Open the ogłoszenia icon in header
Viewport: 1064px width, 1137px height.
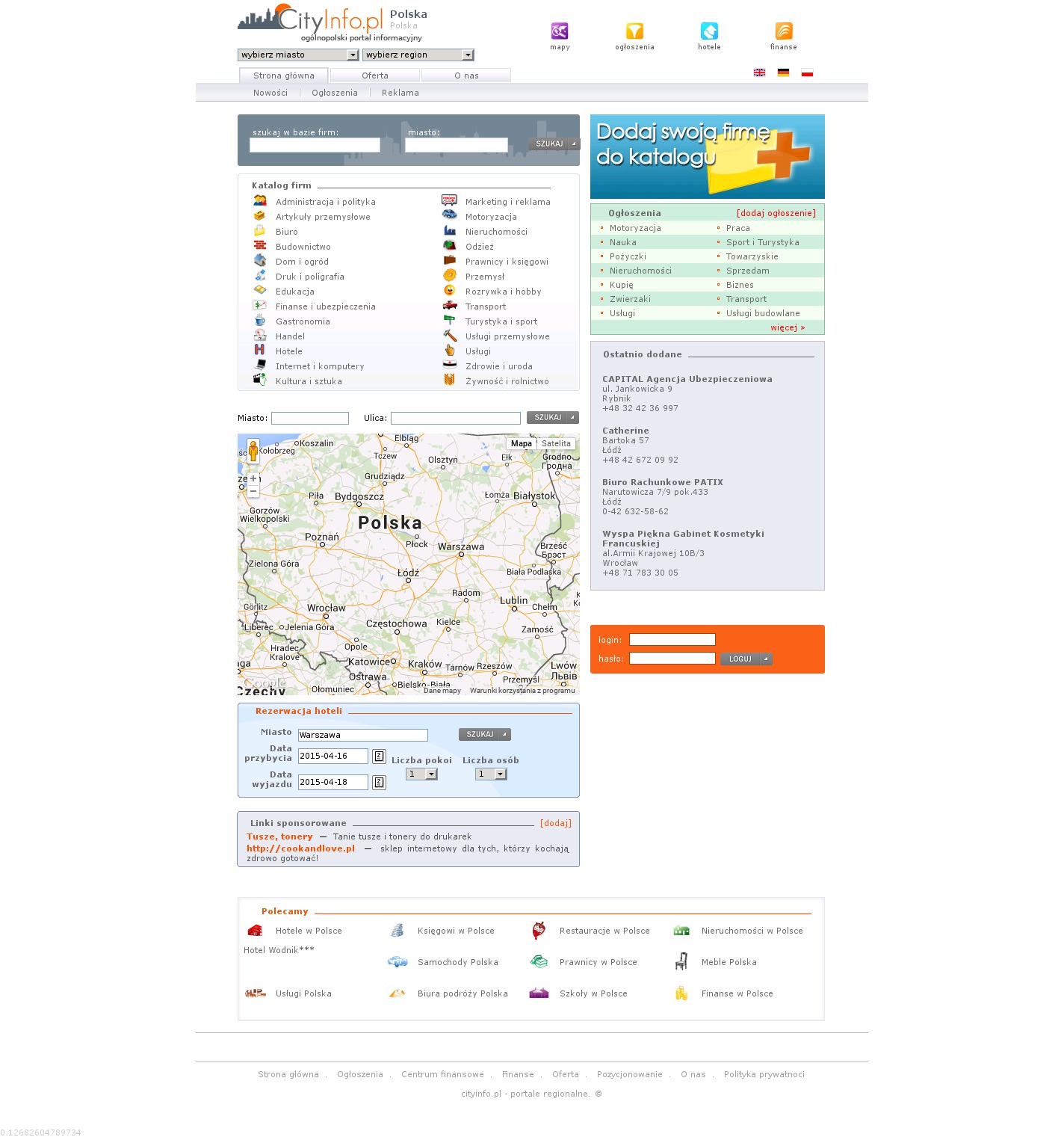pos(634,31)
